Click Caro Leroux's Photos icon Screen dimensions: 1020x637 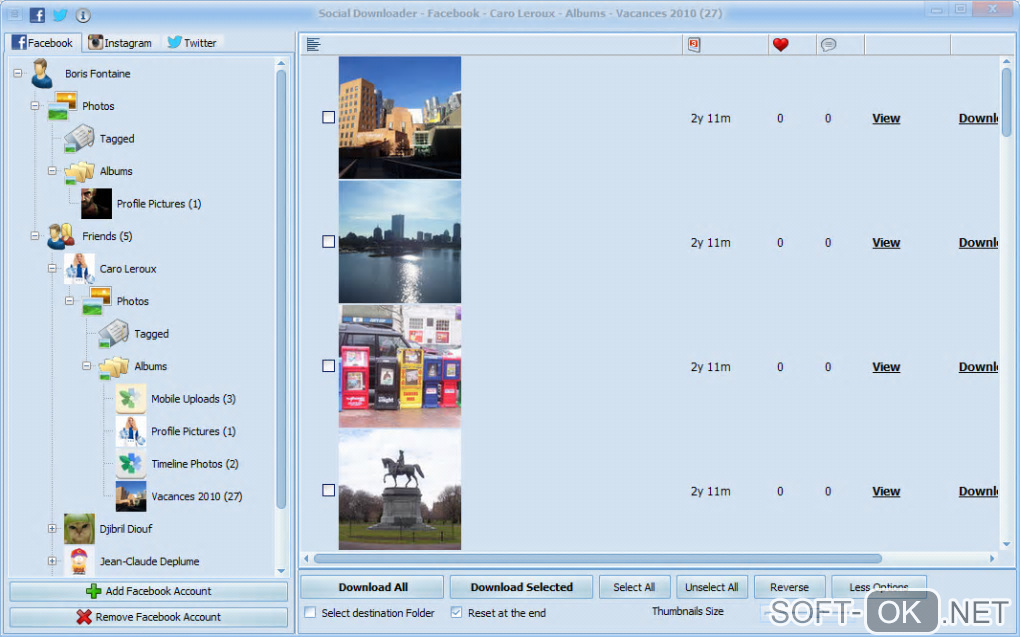[97, 301]
